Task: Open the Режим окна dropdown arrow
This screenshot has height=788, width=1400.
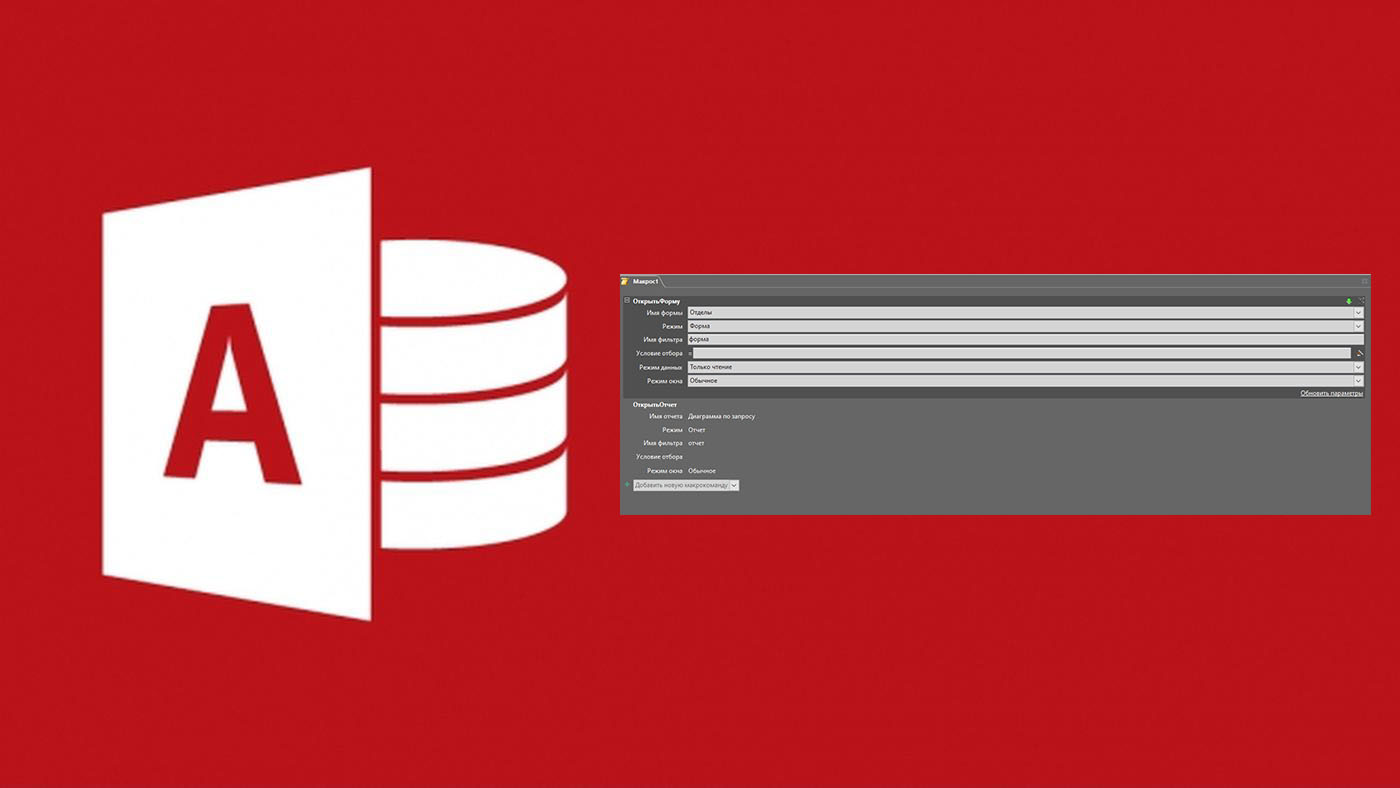Action: click(1358, 381)
